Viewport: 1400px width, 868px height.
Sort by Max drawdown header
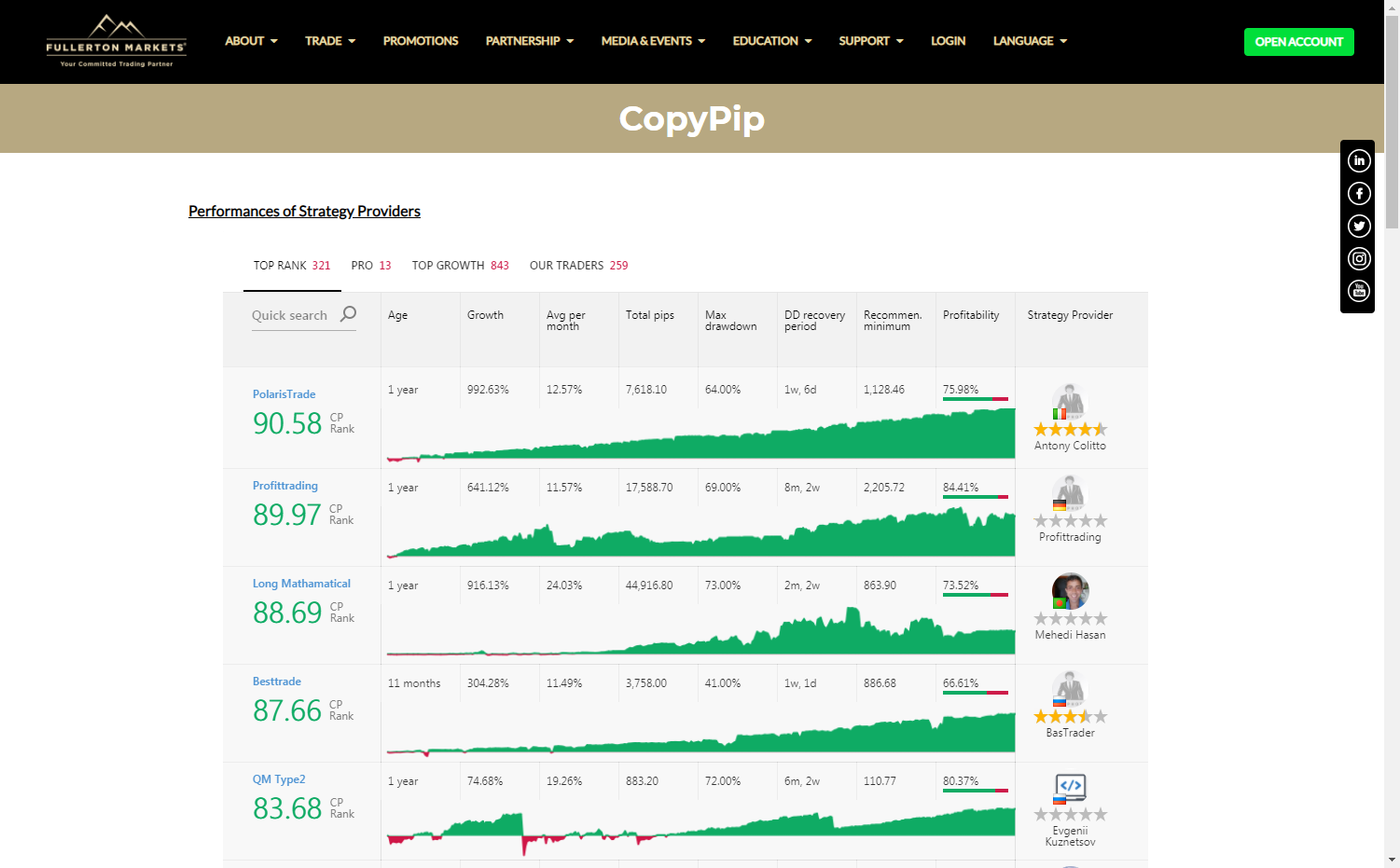[x=730, y=321]
